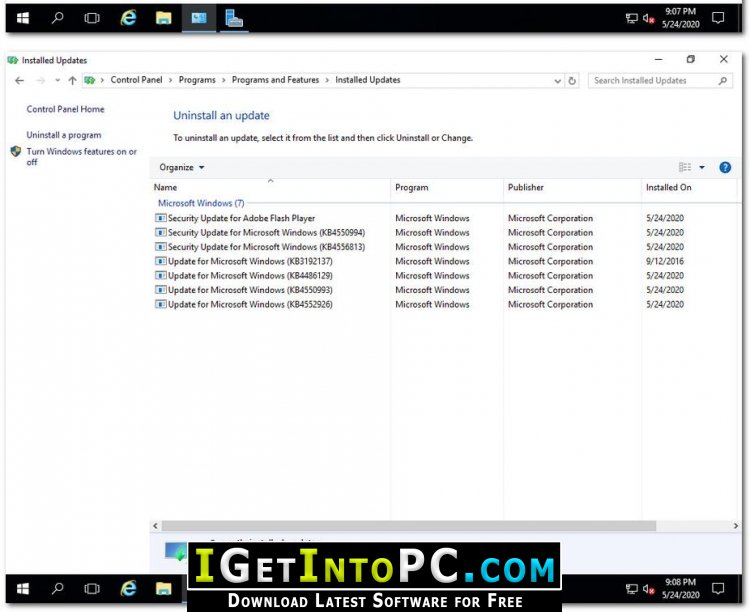
Task: Click Programs breadcrumb
Action: [197, 80]
